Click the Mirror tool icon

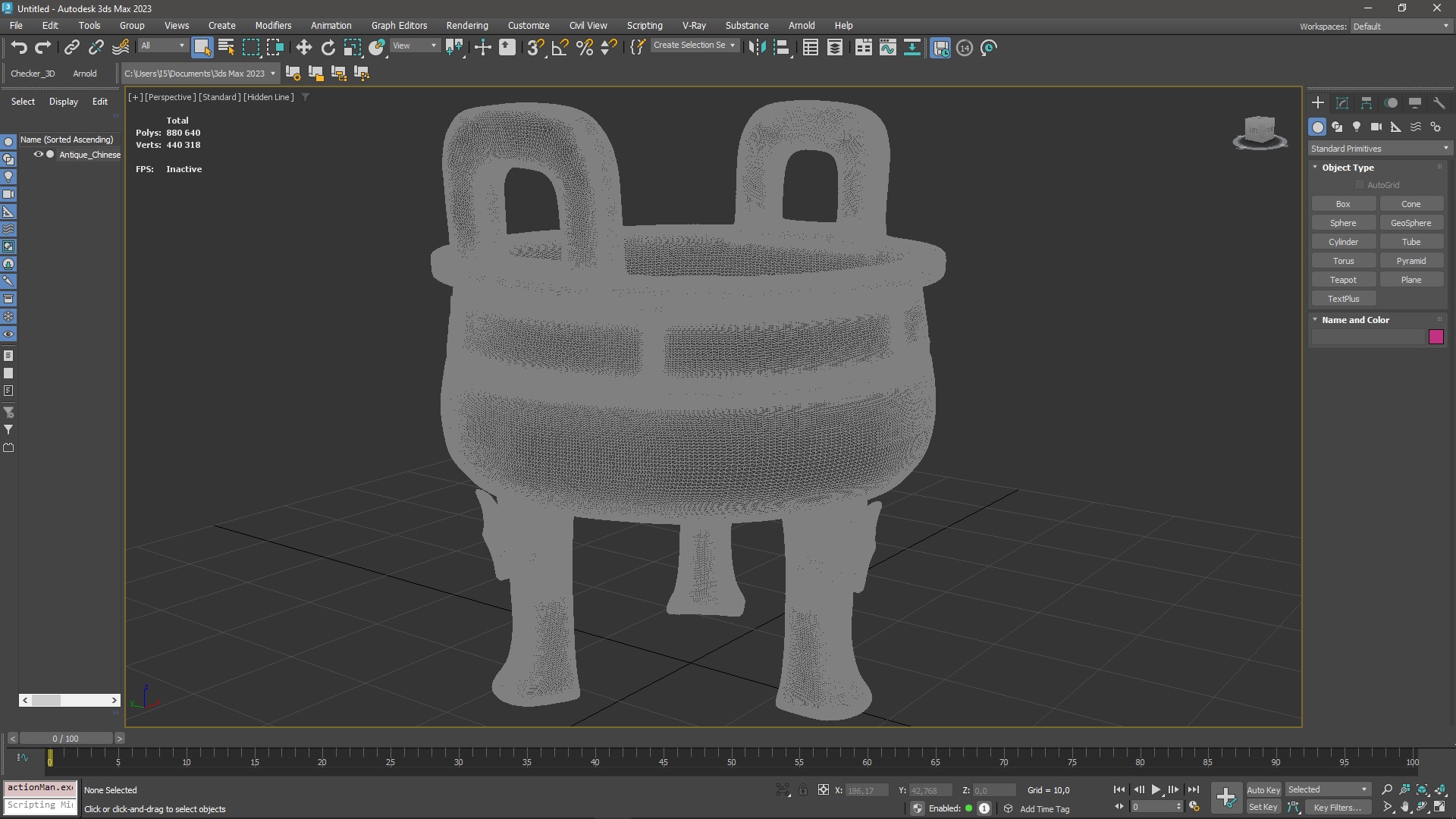756,48
